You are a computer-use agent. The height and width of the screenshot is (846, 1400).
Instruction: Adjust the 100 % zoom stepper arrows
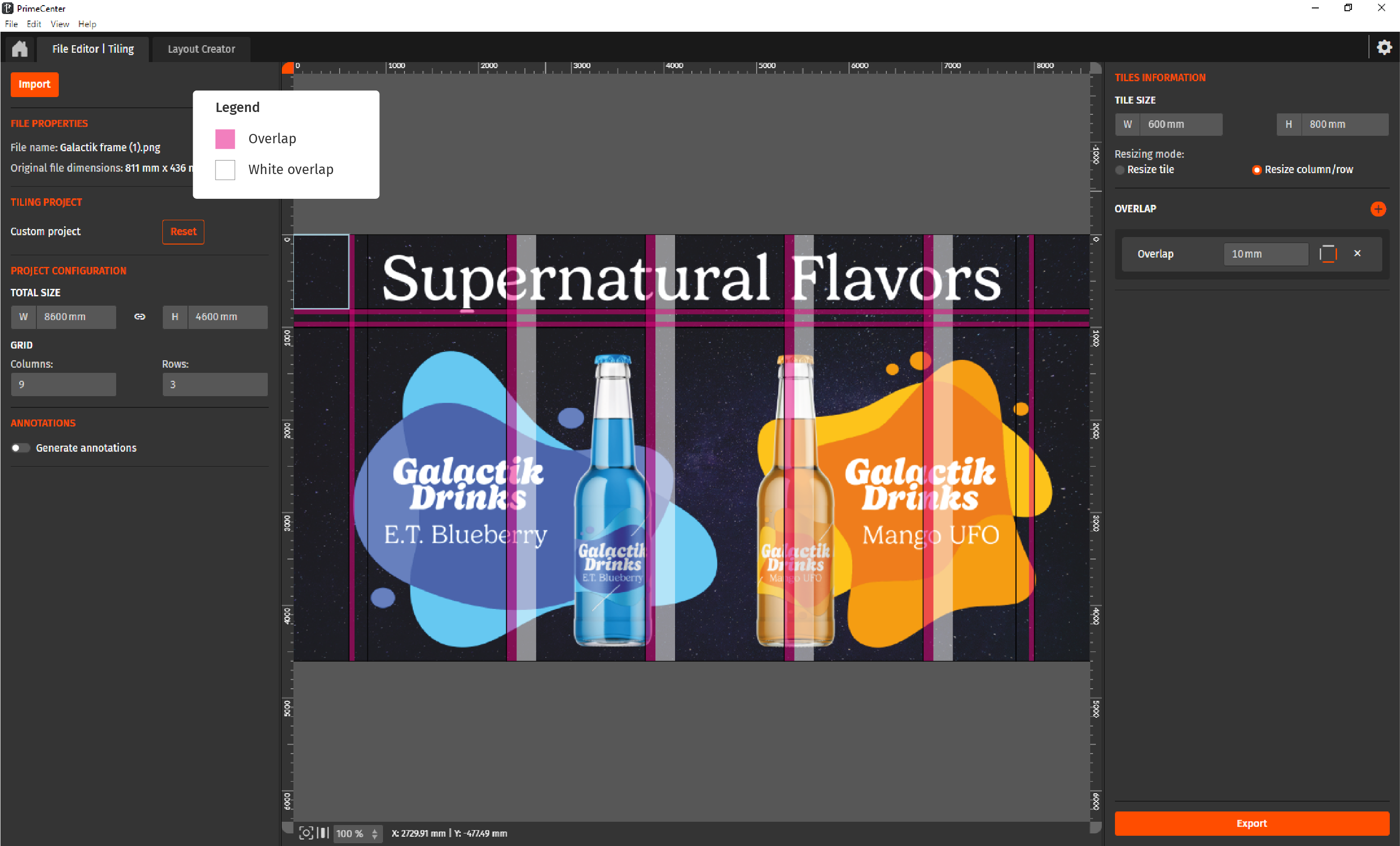pos(375,833)
